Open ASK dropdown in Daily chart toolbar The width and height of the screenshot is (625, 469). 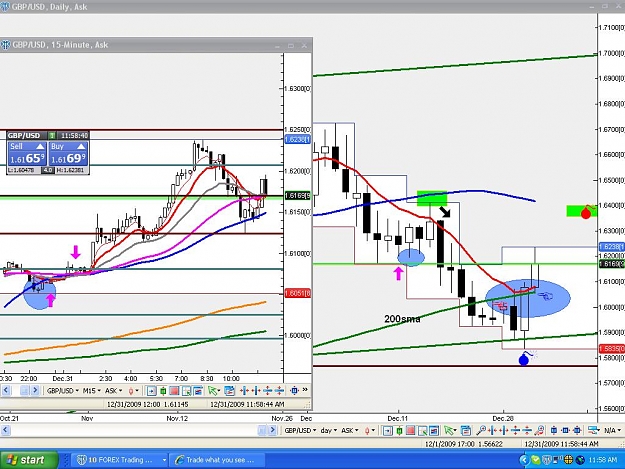350,430
